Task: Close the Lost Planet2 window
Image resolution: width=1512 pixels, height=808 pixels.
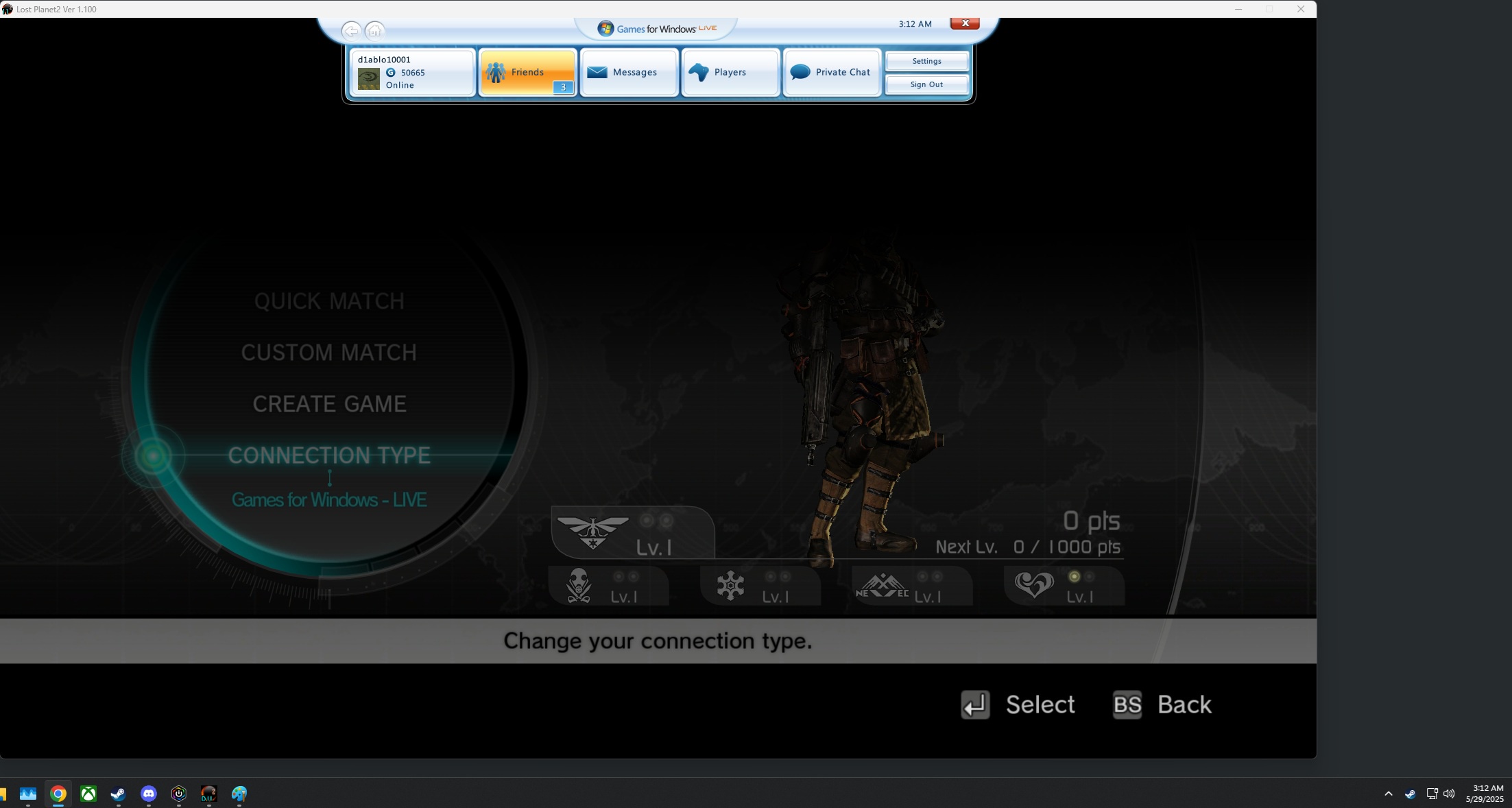Action: (x=1301, y=9)
